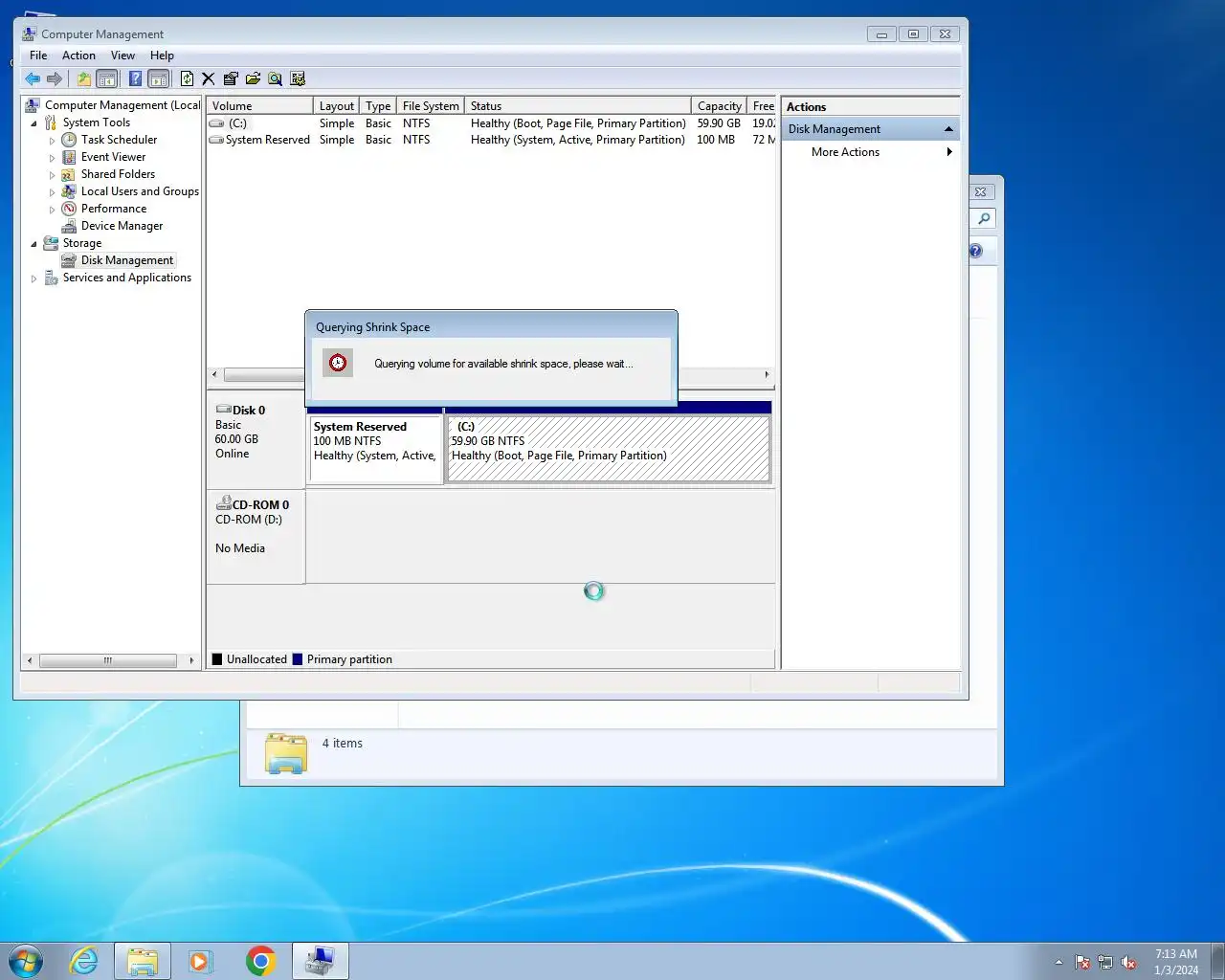Viewport: 1225px width, 980px height.
Task: Sort by the Capacity column header
Action: (719, 106)
